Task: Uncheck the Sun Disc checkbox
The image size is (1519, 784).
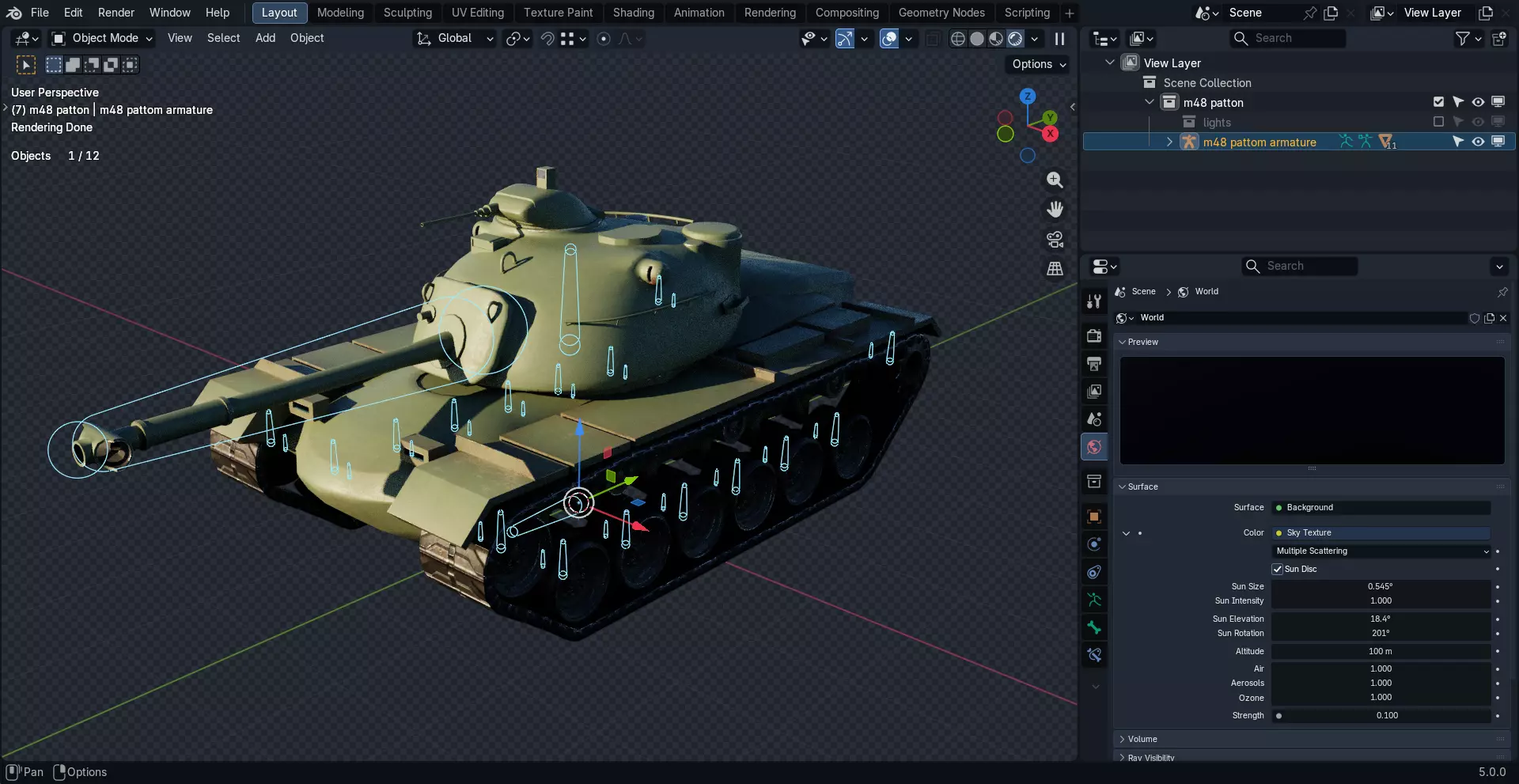Action: pos(1277,570)
